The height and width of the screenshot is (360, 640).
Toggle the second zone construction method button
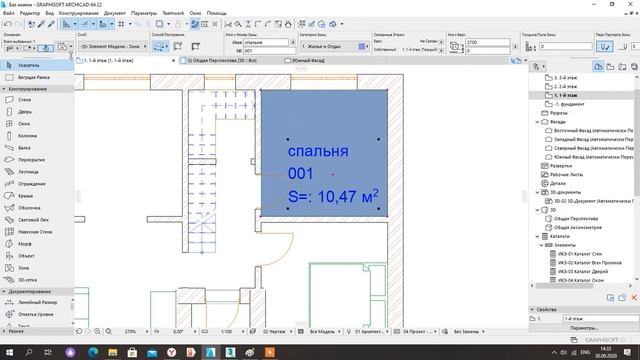(178, 47)
